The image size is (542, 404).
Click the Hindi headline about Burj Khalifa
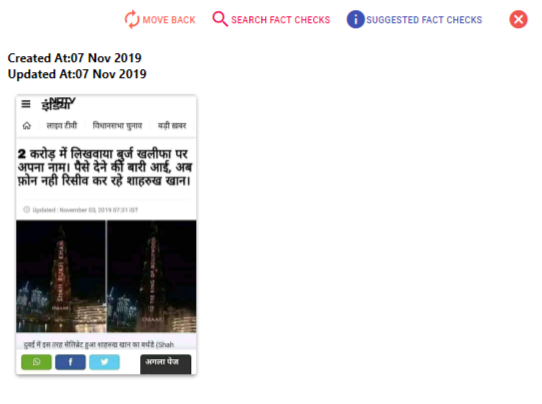[104, 167]
